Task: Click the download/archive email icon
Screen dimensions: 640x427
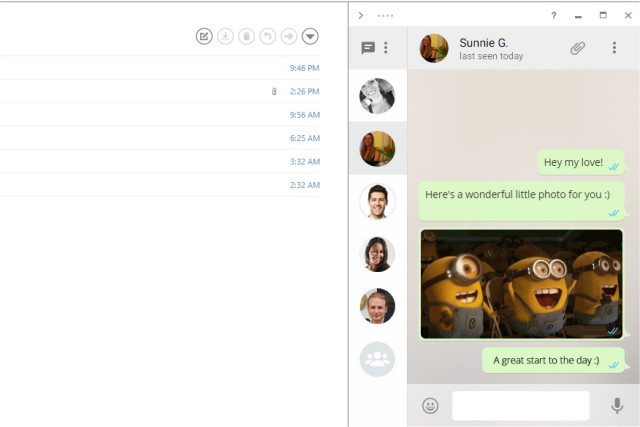Action: click(225, 36)
